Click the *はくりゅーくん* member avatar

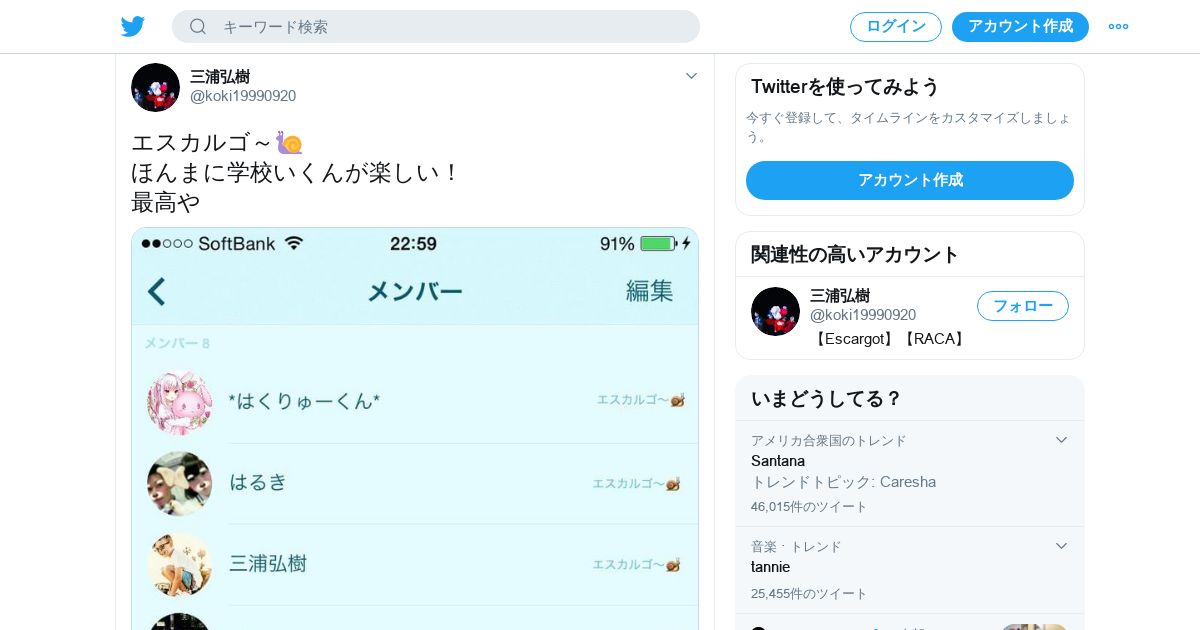coord(180,402)
